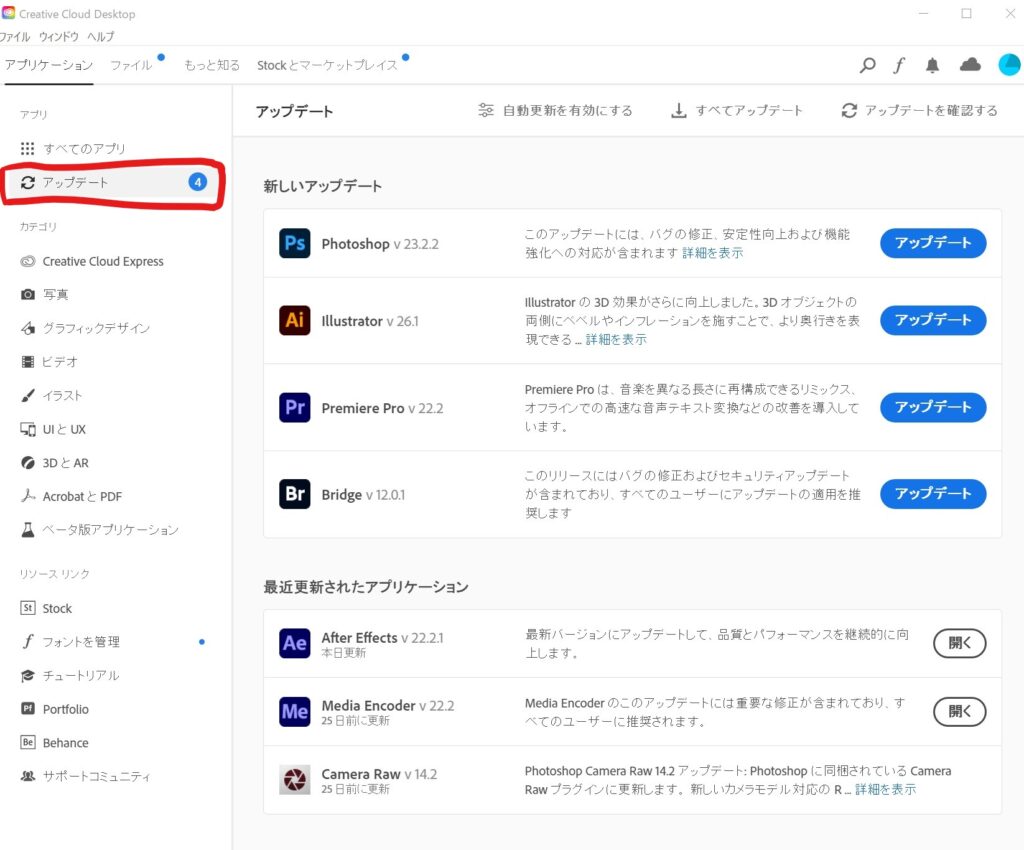1024x850 pixels.
Task: Click the イラスト brush icon
Action: point(27,396)
